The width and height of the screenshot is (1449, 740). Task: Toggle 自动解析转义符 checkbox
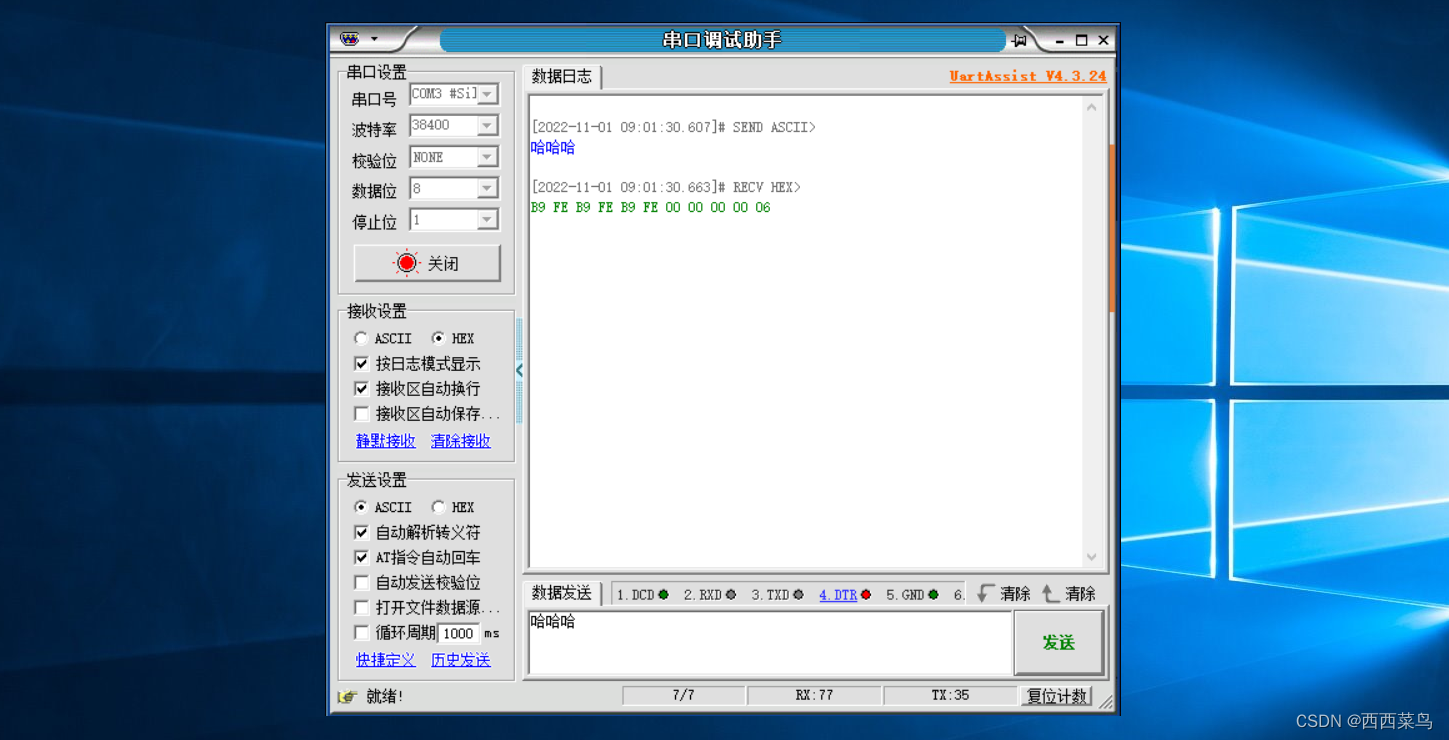pyautogui.click(x=362, y=532)
